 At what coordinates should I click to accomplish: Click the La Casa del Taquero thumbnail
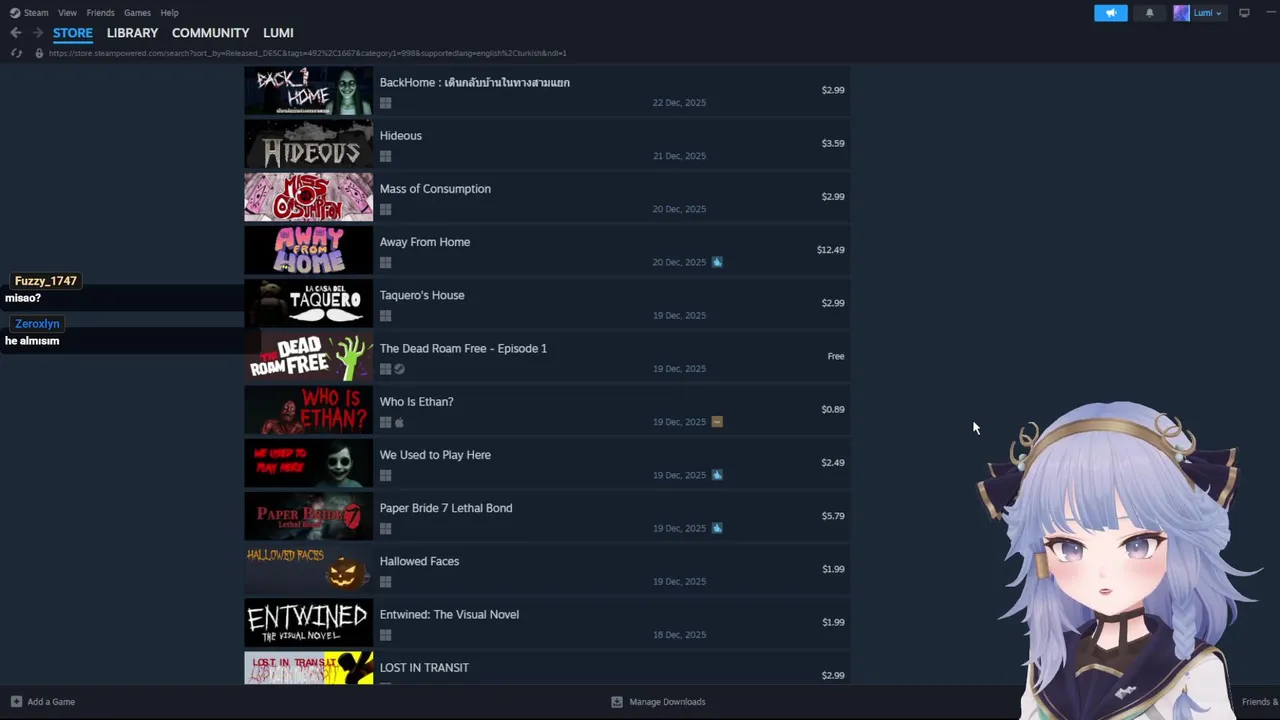pyautogui.click(x=308, y=303)
